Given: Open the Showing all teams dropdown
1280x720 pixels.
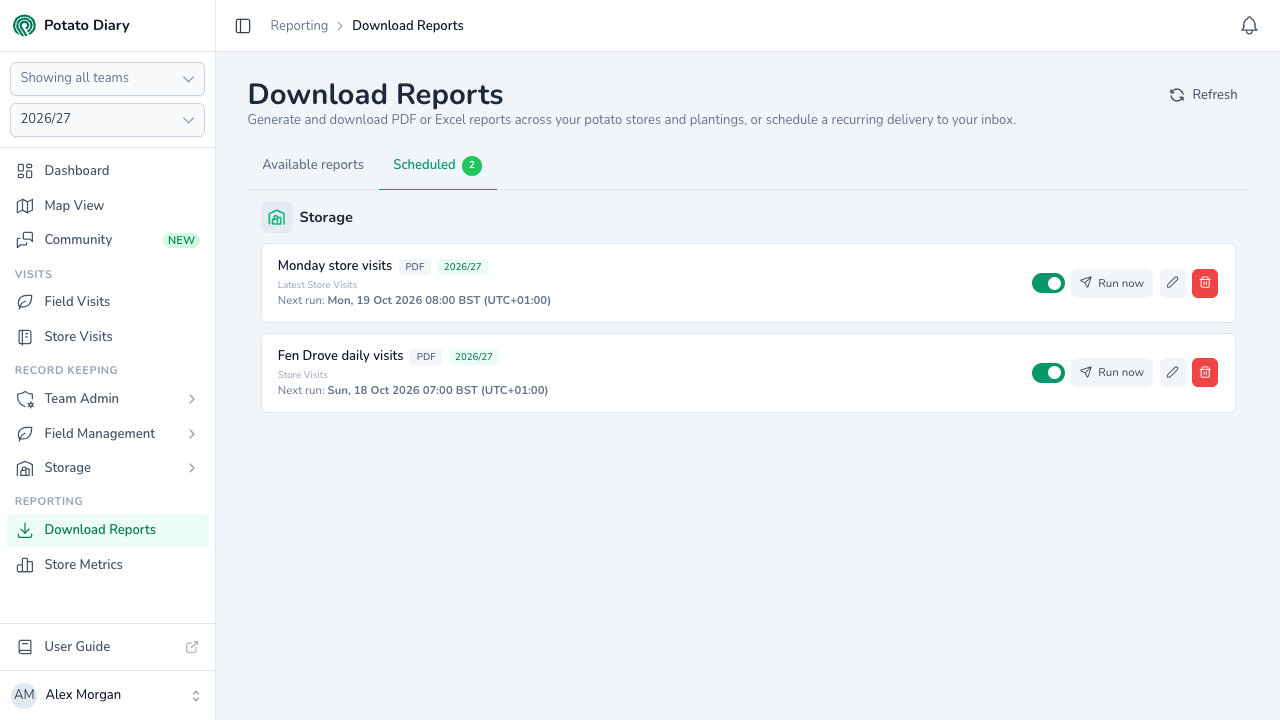Looking at the screenshot, I should click(107, 79).
